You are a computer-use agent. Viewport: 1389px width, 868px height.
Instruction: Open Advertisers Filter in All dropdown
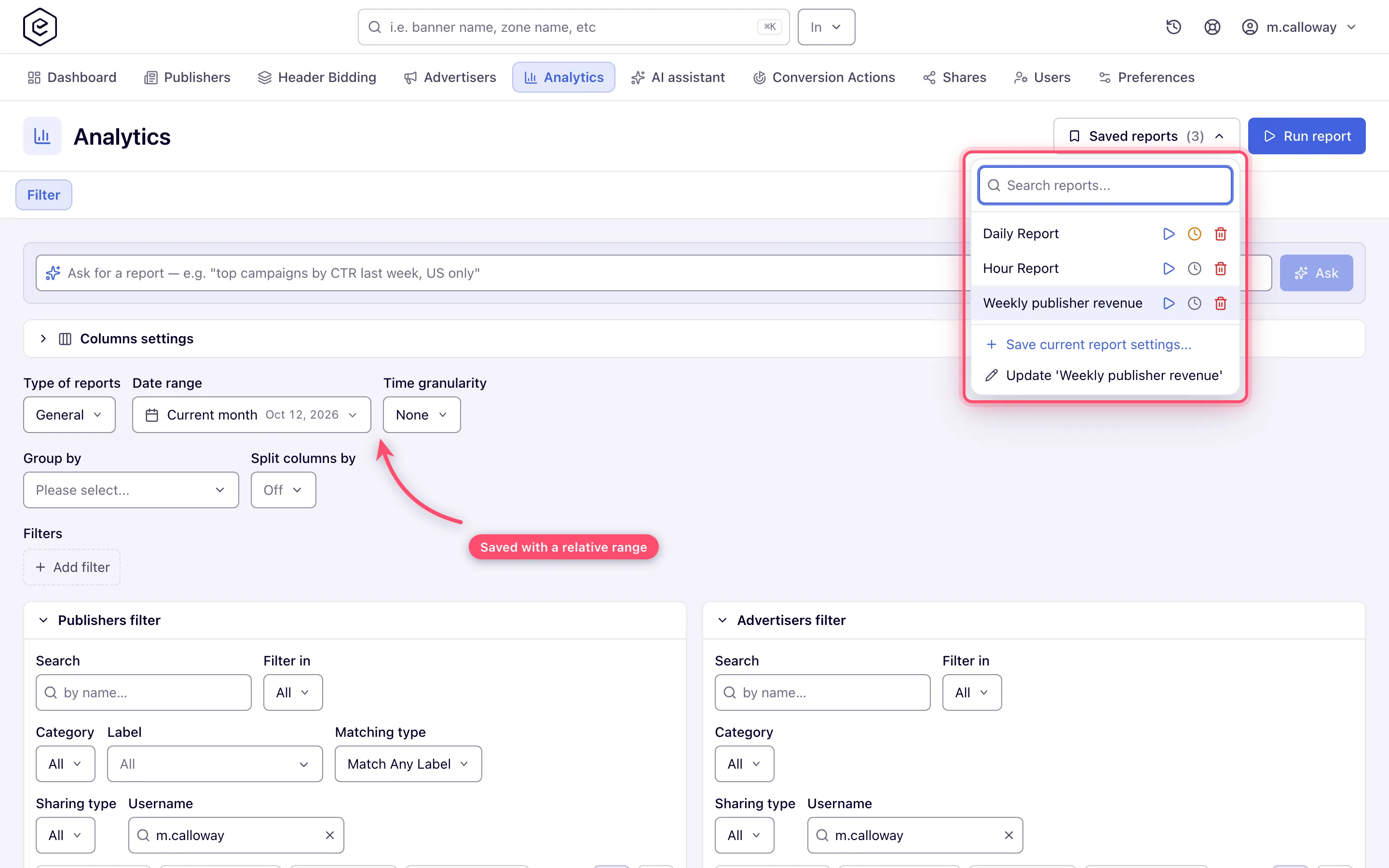point(972,692)
